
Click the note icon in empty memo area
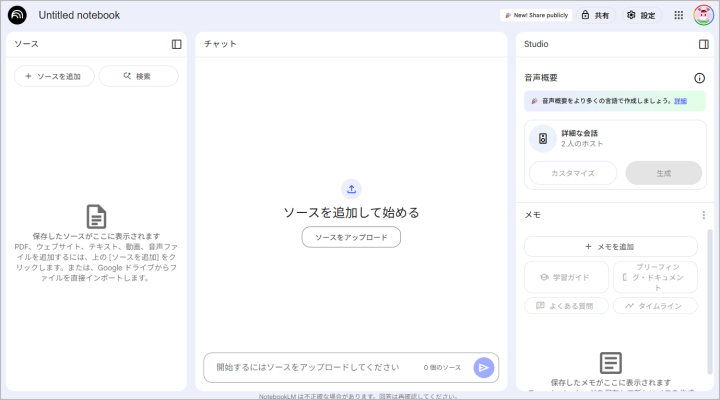[611, 363]
